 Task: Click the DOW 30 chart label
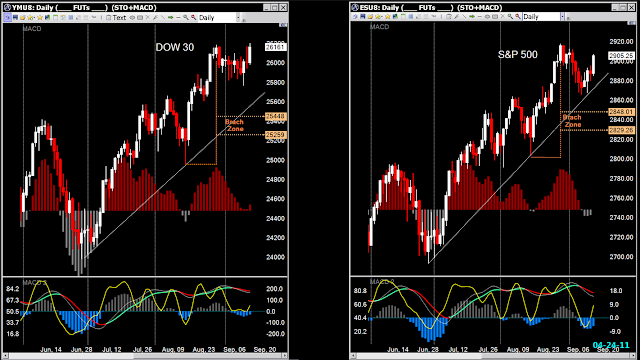[175, 47]
